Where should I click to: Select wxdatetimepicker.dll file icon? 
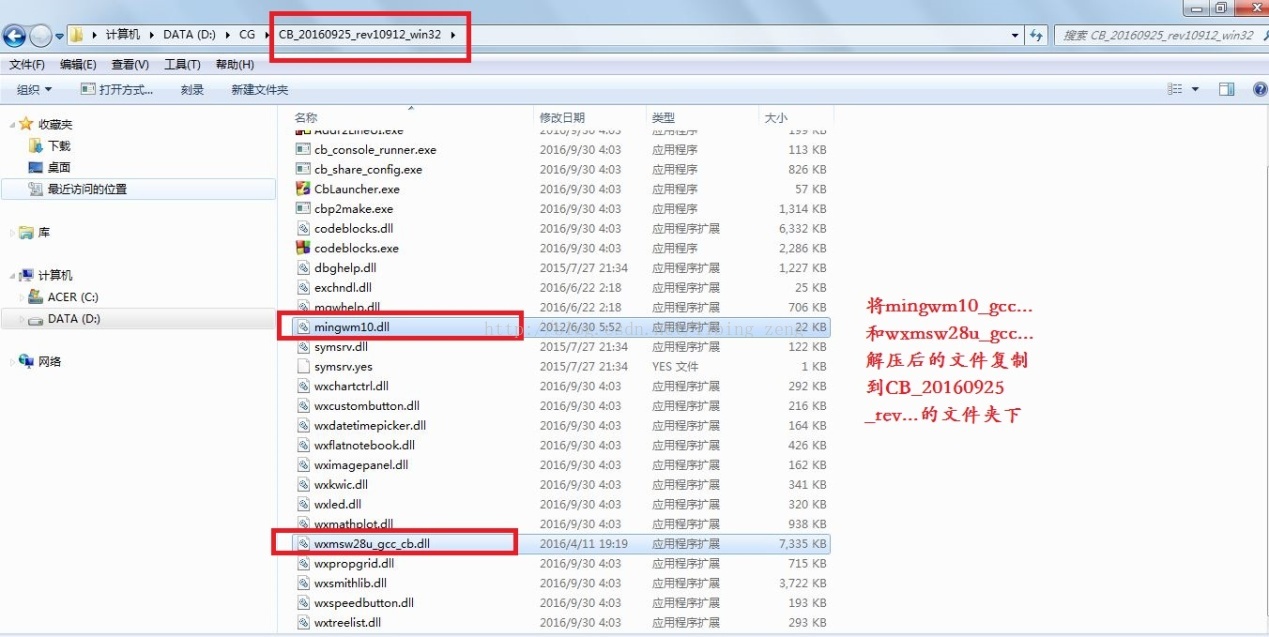click(x=304, y=425)
